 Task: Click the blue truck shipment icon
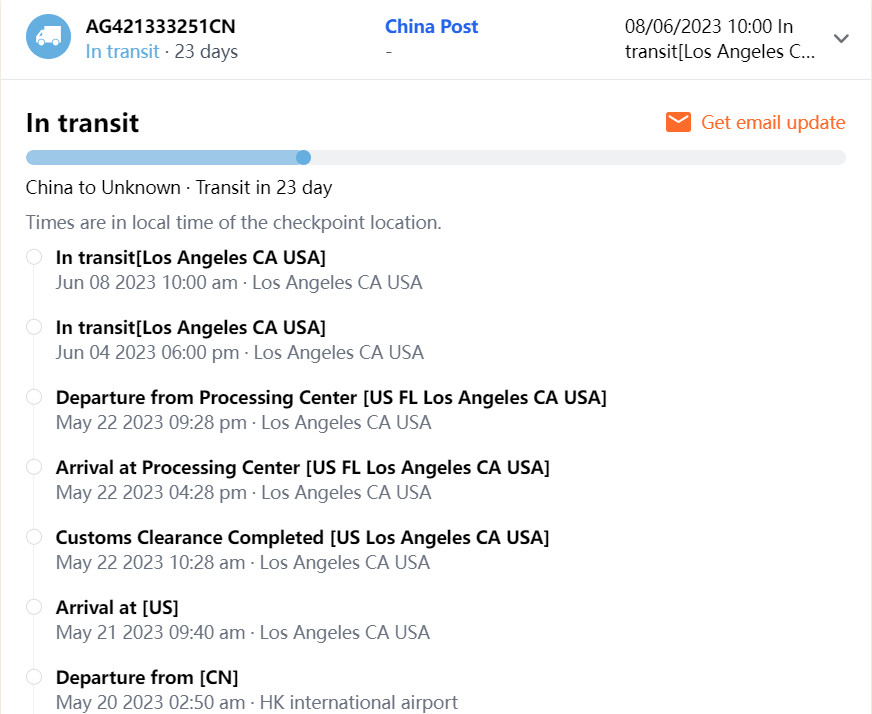point(48,37)
